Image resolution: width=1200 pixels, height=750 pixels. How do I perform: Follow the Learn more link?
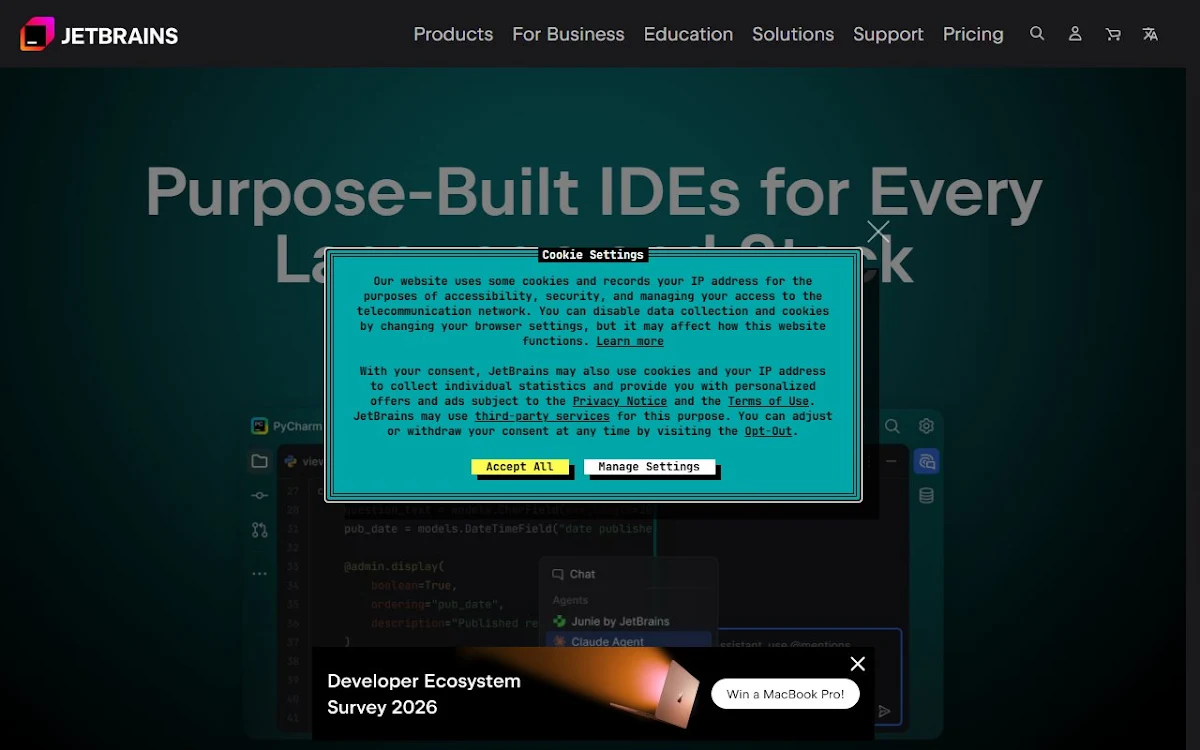(630, 341)
